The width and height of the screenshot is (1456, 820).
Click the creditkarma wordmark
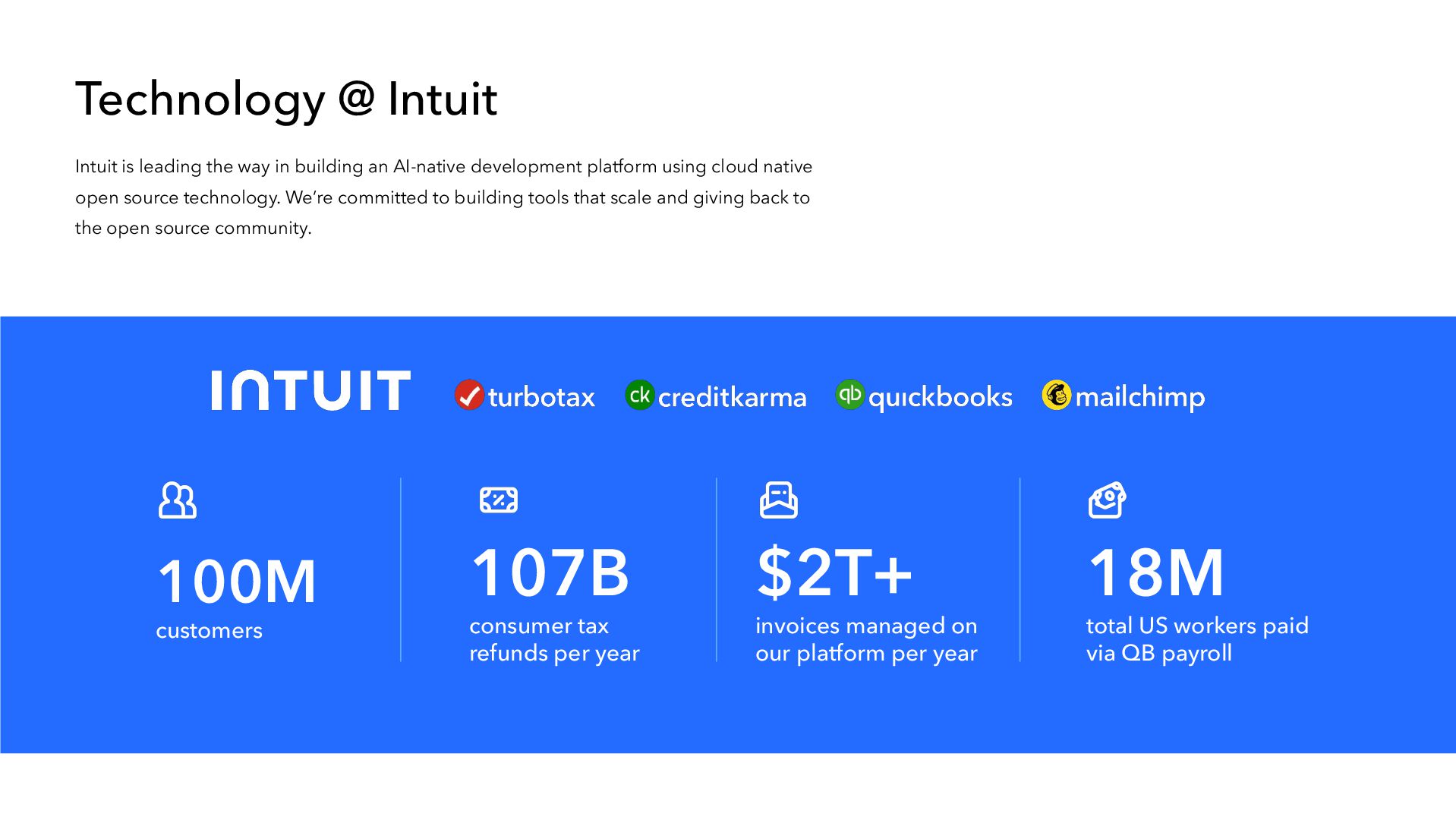pyautogui.click(x=732, y=397)
